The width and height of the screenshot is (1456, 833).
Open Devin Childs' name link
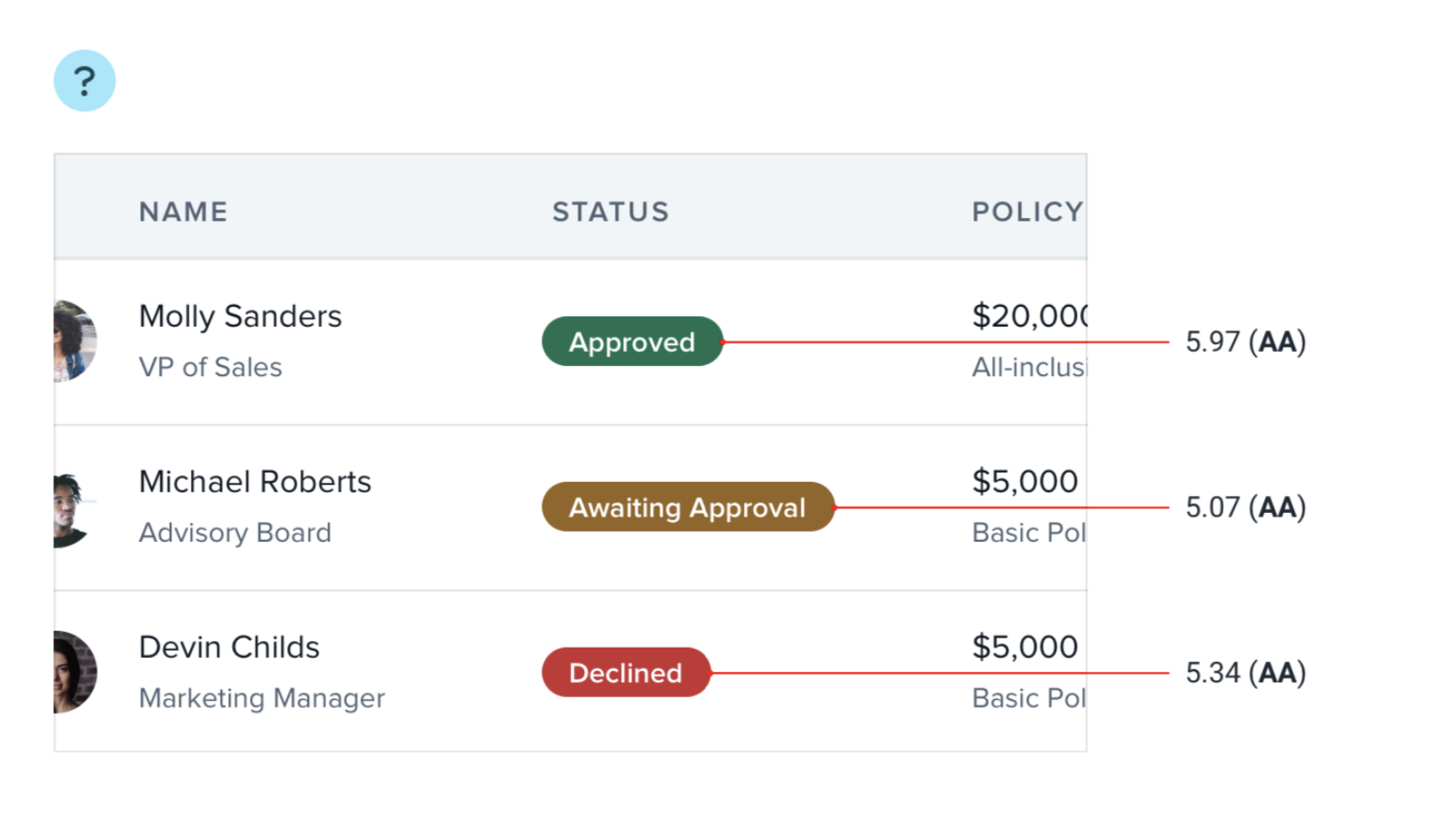coord(228,648)
